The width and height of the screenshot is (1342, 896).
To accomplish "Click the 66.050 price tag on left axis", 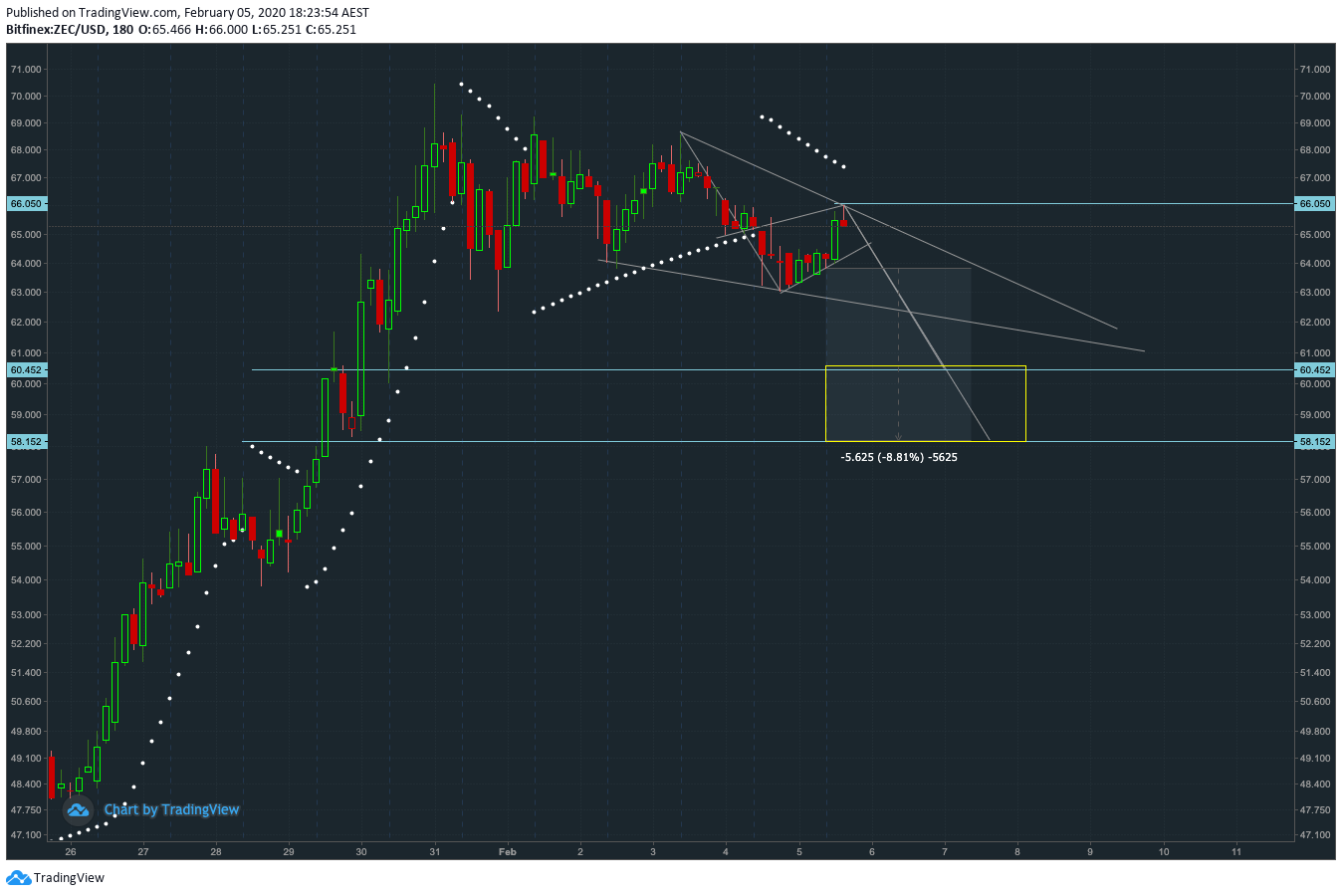I will 27,203.
